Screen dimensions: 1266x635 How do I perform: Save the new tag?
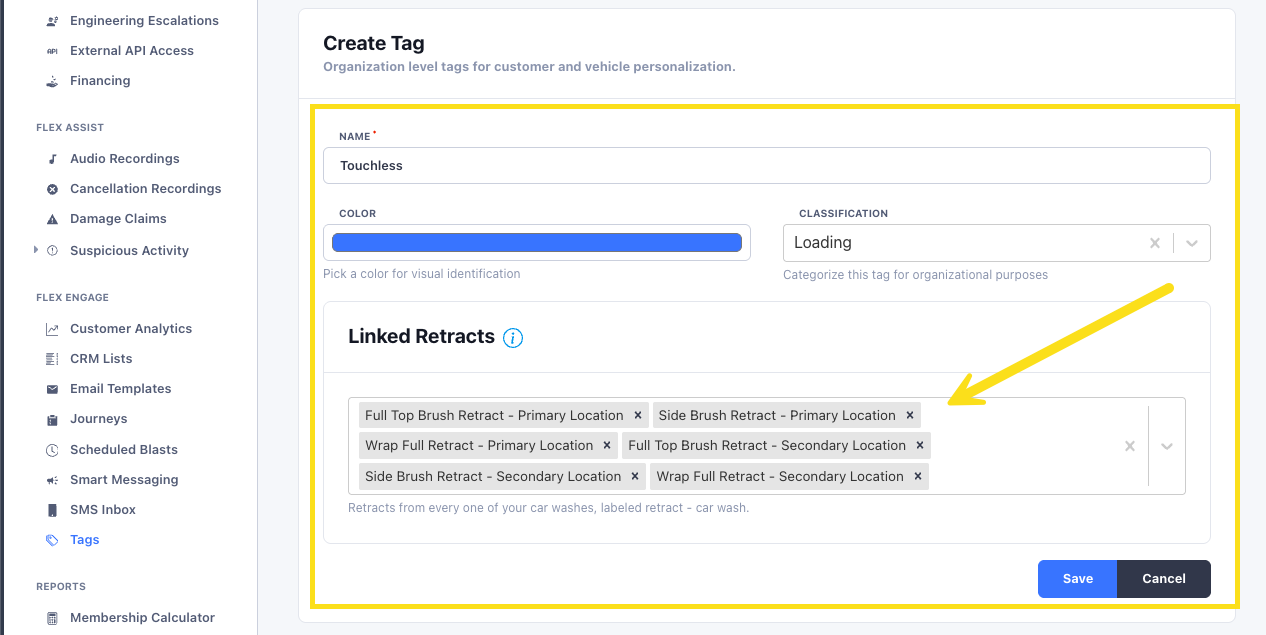(1077, 578)
